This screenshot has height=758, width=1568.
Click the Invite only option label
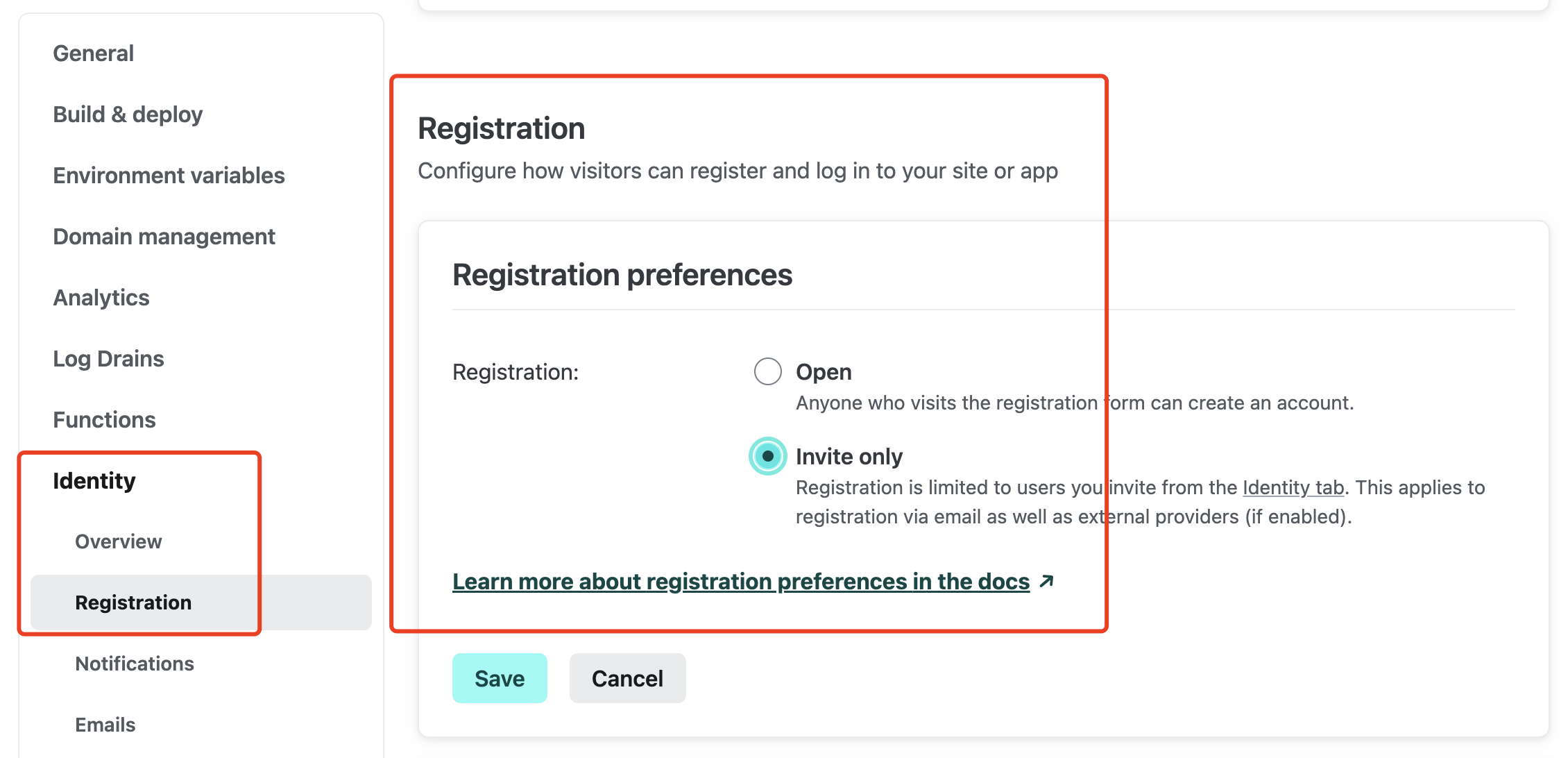point(849,456)
